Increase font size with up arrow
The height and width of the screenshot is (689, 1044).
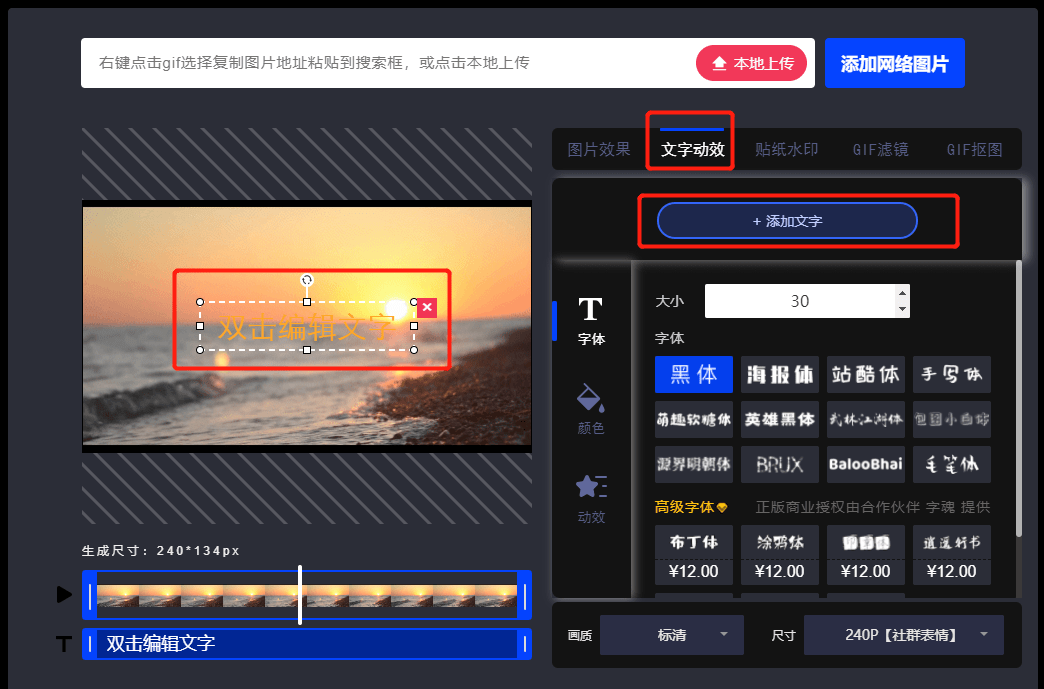(x=903, y=294)
